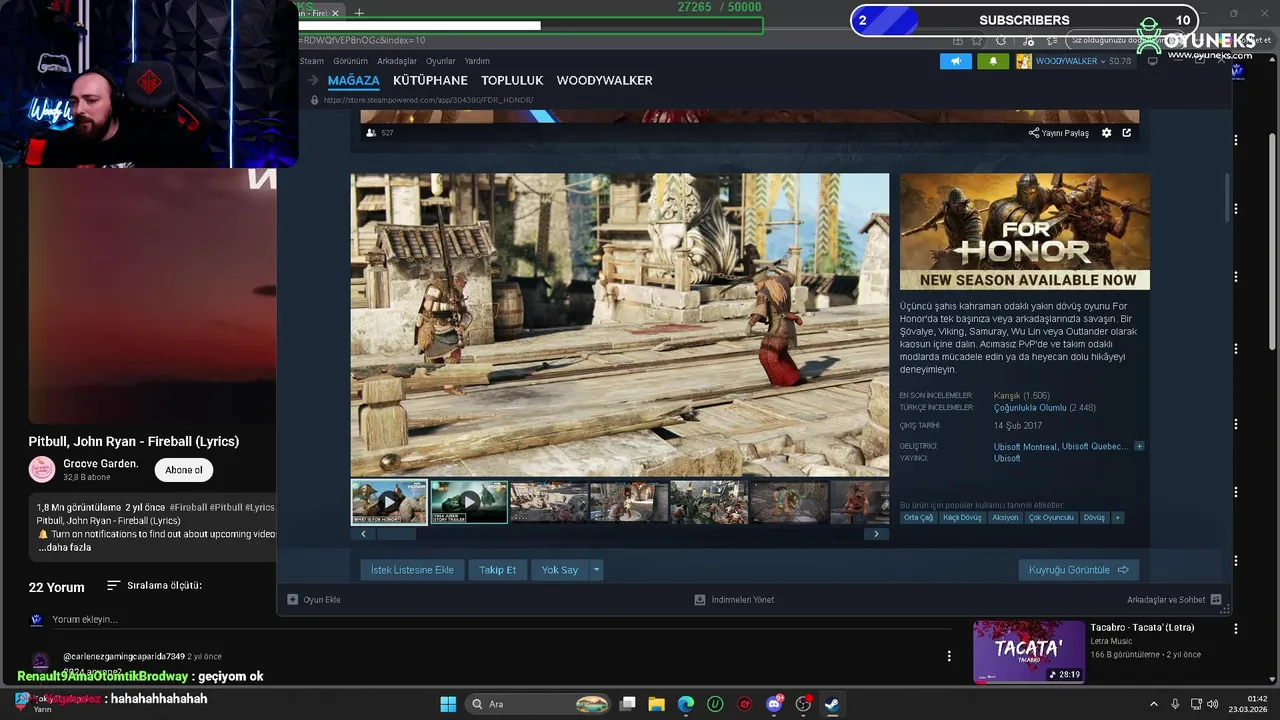Open Microsoft Edge from the taskbar
The width and height of the screenshot is (1280, 720).
[x=686, y=704]
